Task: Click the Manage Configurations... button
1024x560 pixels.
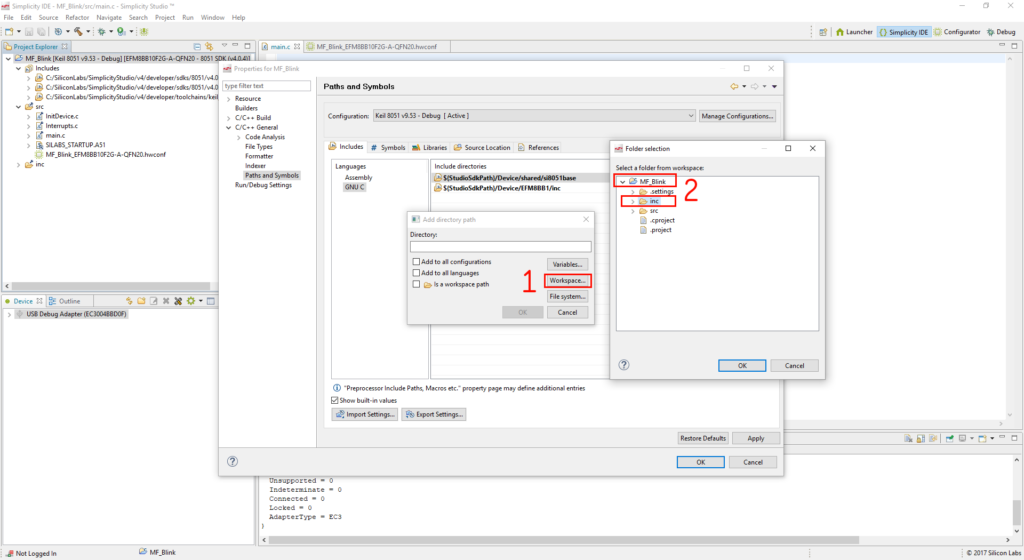Action: point(737,116)
